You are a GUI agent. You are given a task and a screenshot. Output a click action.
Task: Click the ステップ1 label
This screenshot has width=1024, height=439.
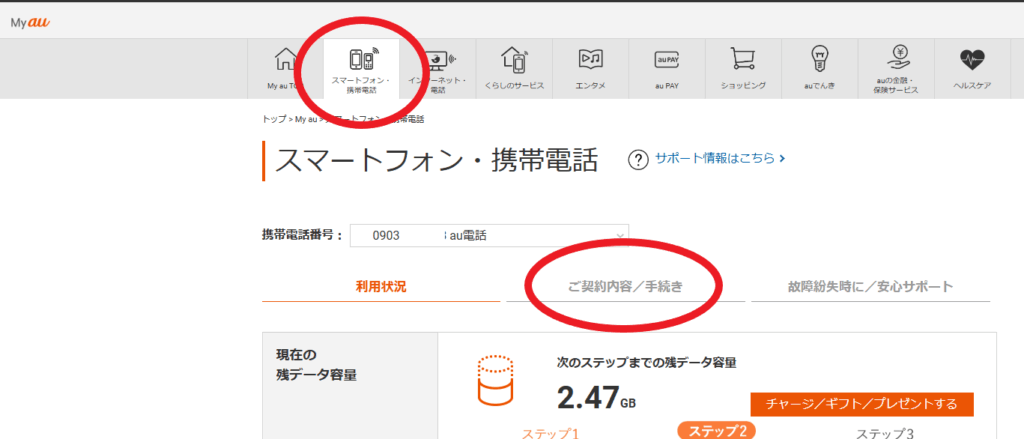coord(550,433)
